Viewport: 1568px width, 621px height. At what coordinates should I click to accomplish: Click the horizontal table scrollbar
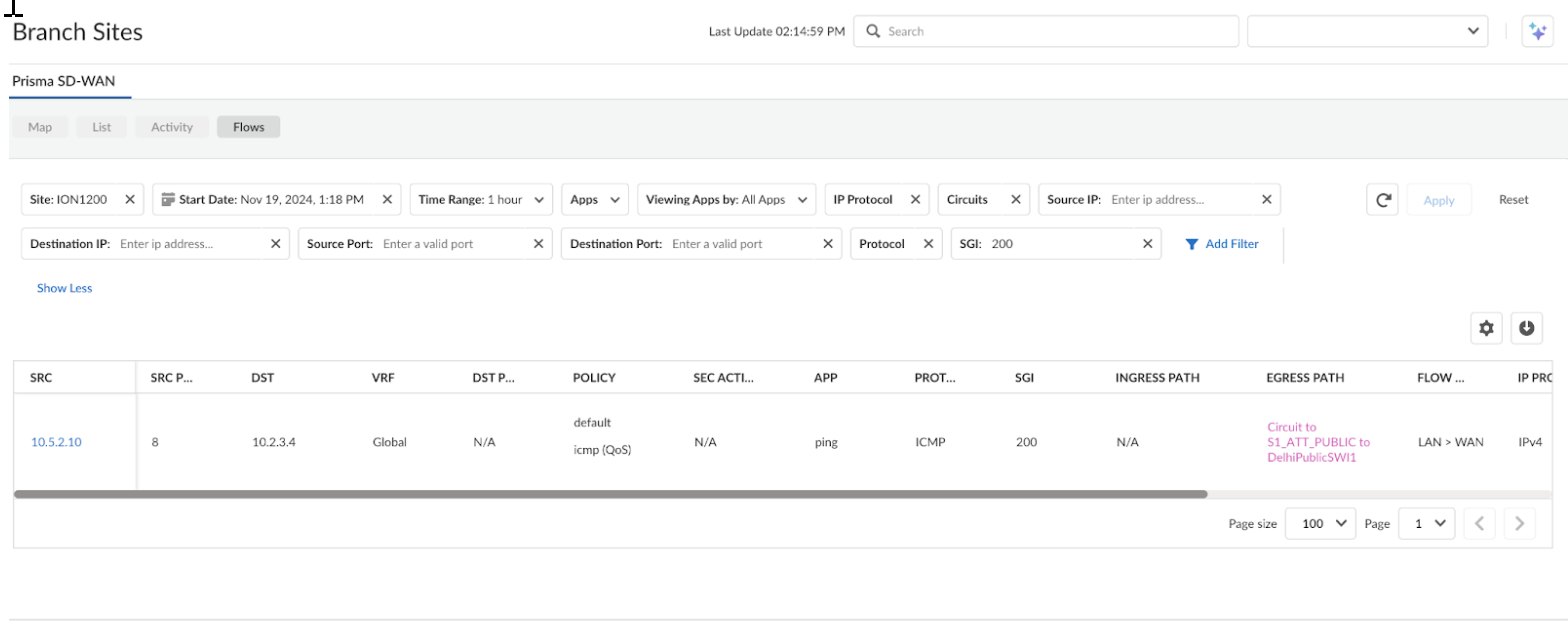point(610,494)
